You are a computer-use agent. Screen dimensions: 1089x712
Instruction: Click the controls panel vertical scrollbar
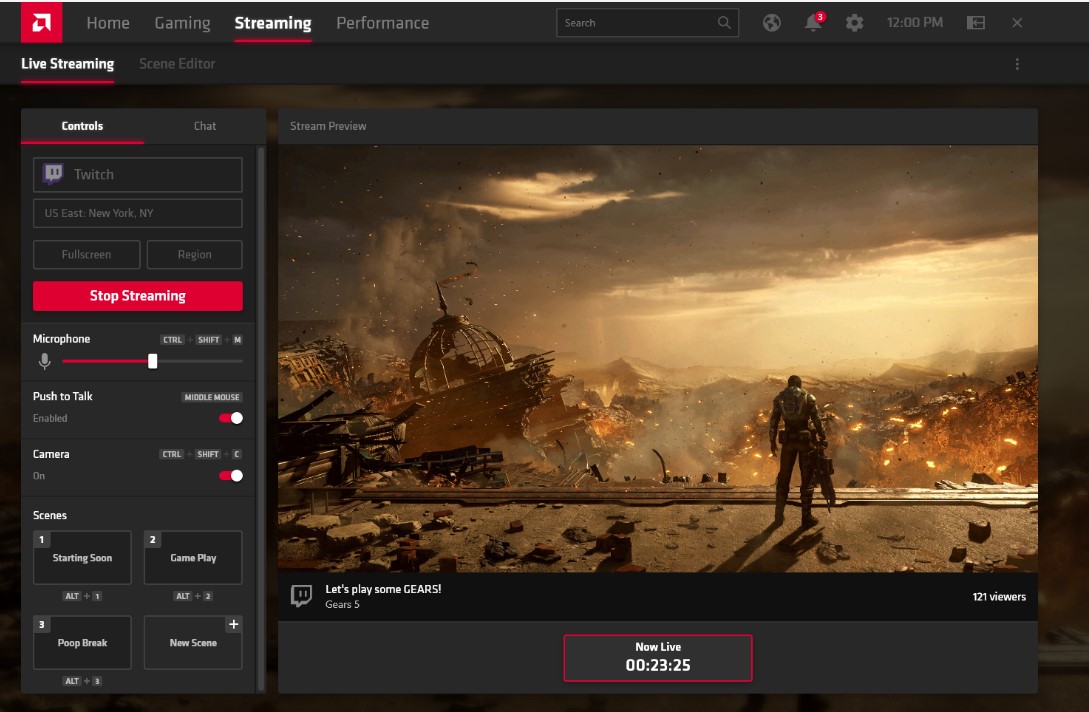point(261,418)
